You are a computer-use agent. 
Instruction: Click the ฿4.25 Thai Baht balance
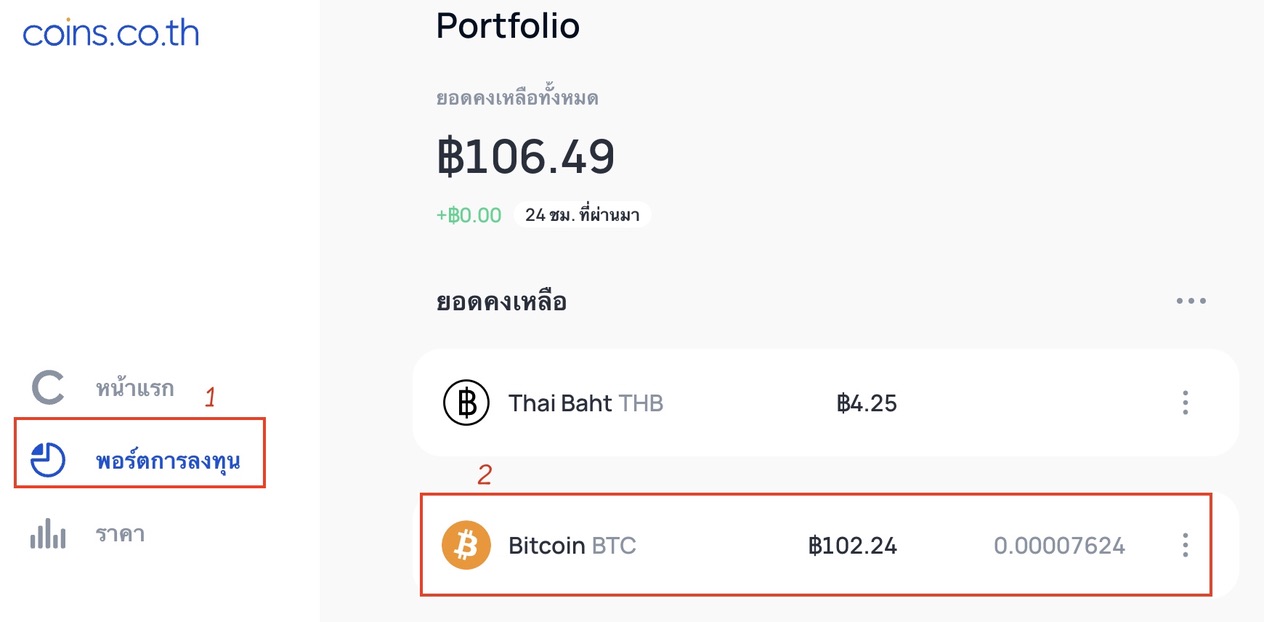(867, 404)
